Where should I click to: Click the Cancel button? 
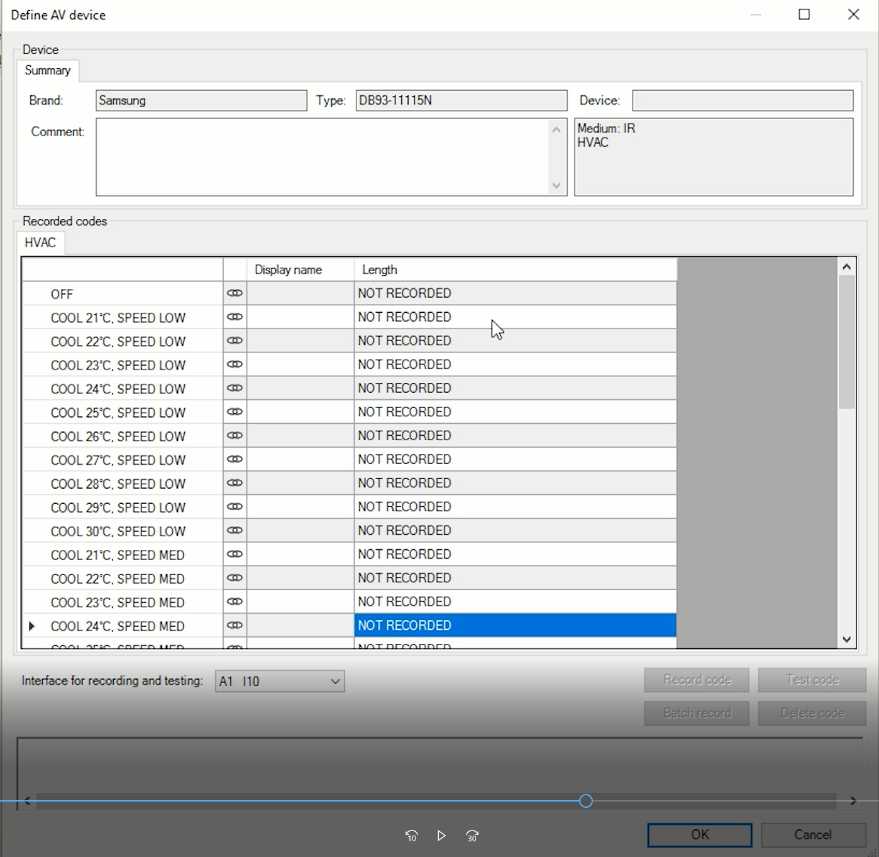click(x=812, y=835)
